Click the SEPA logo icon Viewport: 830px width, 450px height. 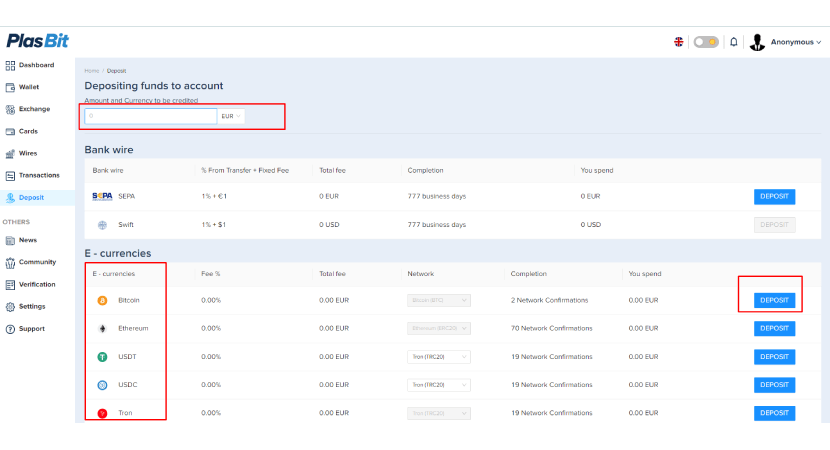point(102,196)
